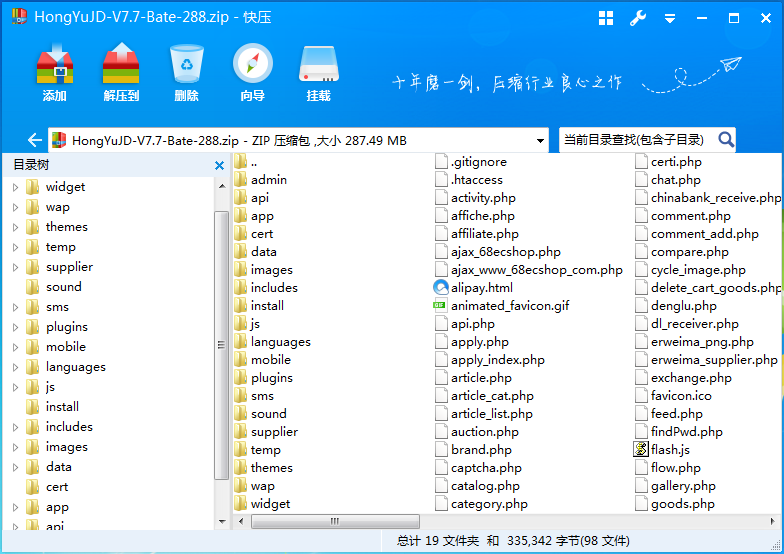Click the themes folder icon in tree
The image size is (784, 554).
click(x=32, y=226)
